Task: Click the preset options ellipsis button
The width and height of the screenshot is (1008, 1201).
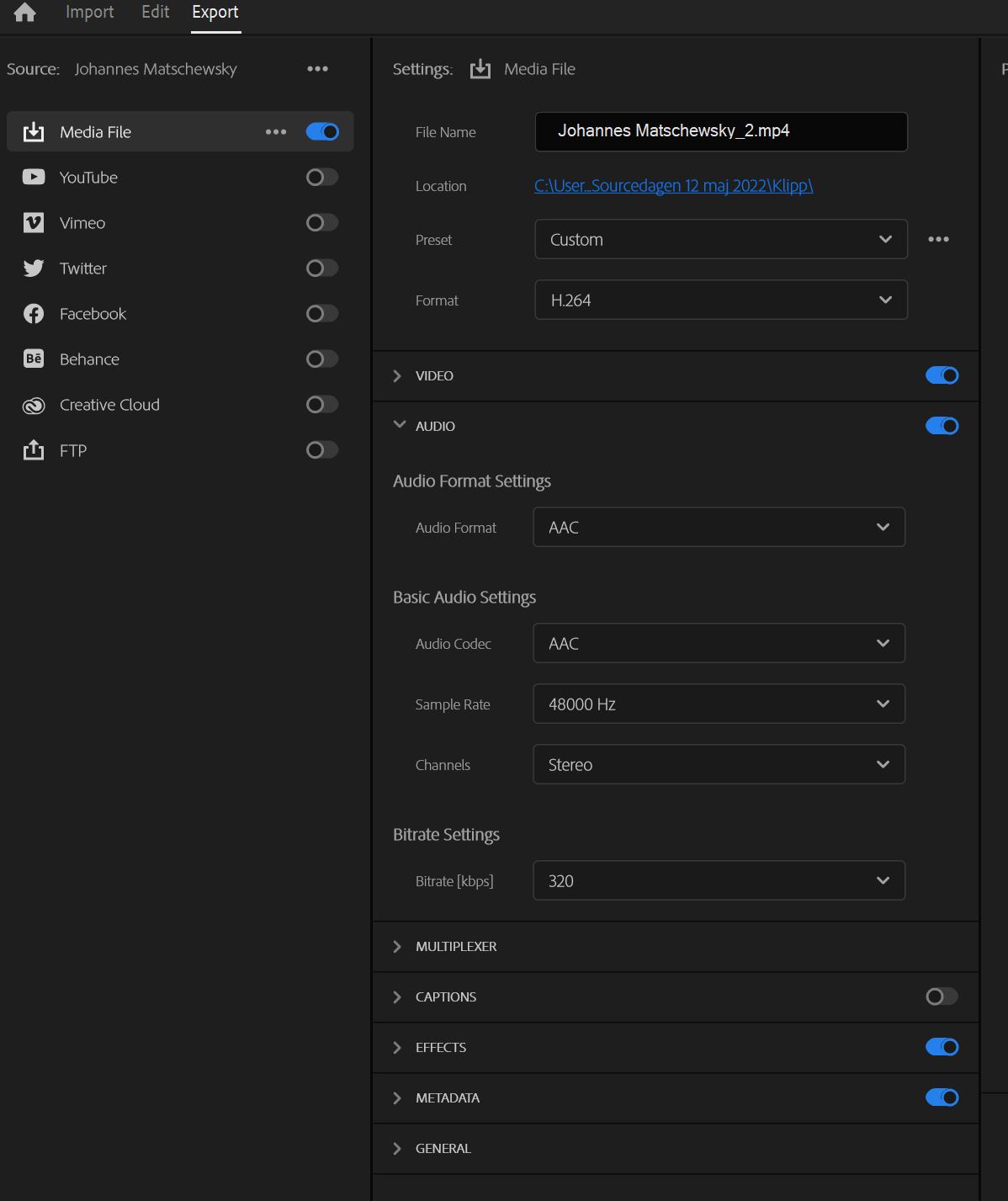Action: [x=939, y=239]
